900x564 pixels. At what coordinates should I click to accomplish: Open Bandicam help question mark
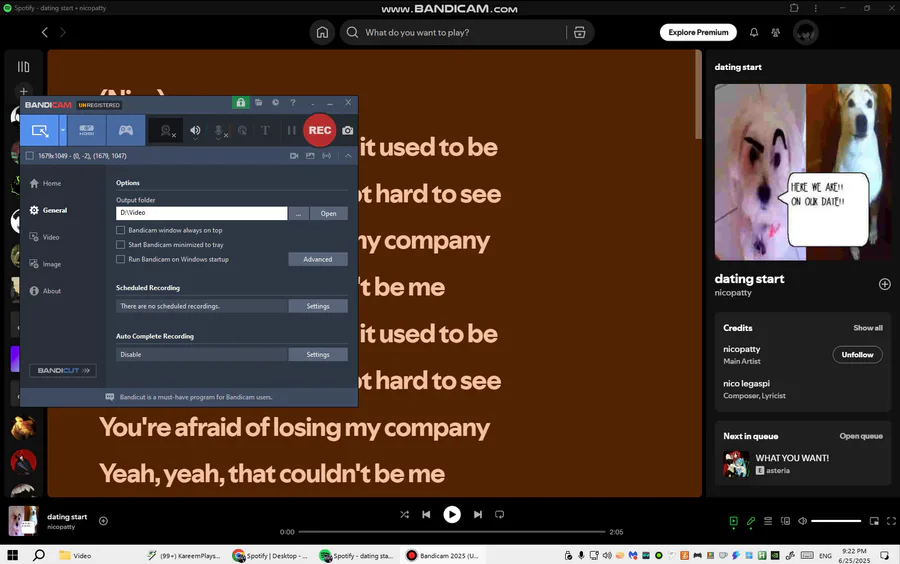(x=293, y=103)
